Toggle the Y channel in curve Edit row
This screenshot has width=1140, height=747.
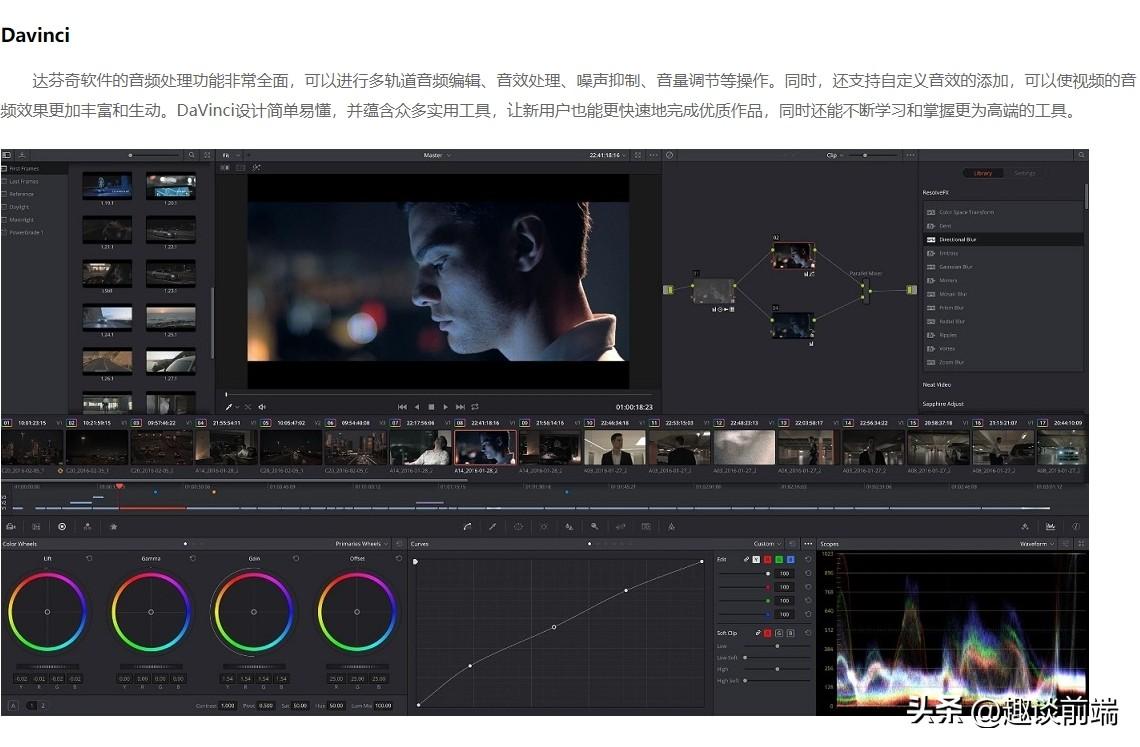point(756,559)
